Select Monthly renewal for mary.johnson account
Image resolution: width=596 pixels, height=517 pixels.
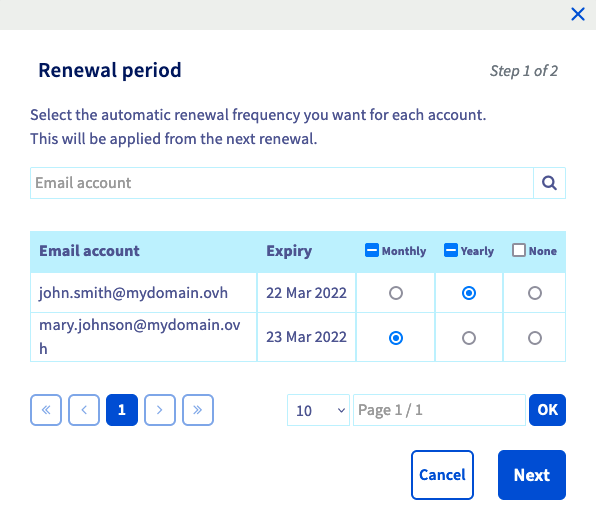(396, 338)
